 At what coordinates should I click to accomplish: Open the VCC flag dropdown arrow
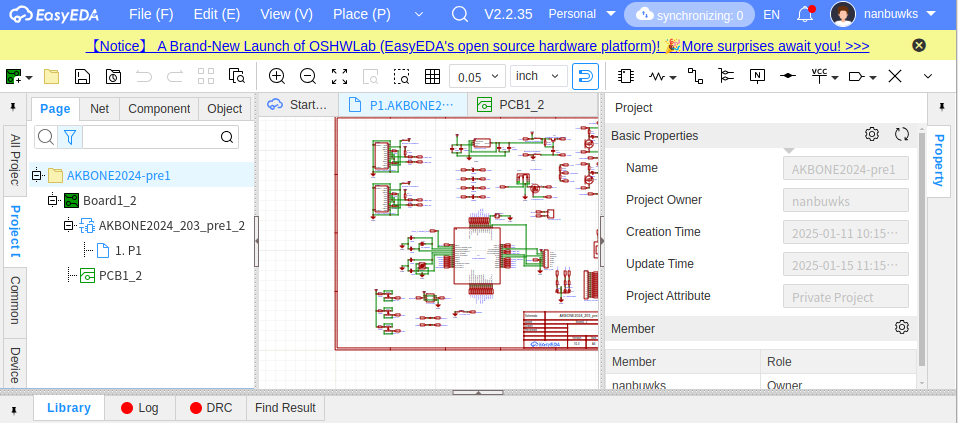click(835, 78)
